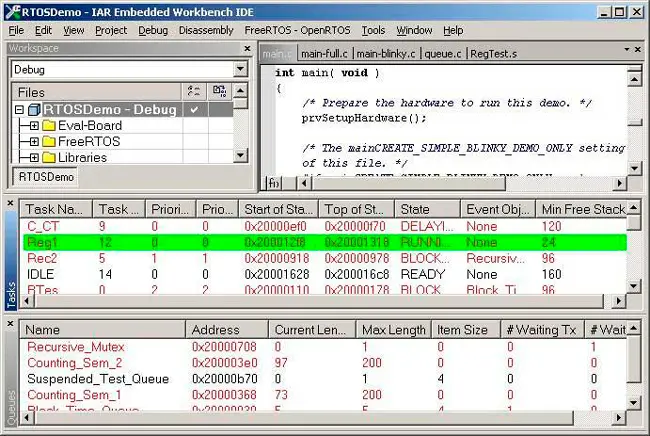The width and height of the screenshot is (650, 436).
Task: Click the batch build column icon in Files header
Action: click(x=220, y=91)
